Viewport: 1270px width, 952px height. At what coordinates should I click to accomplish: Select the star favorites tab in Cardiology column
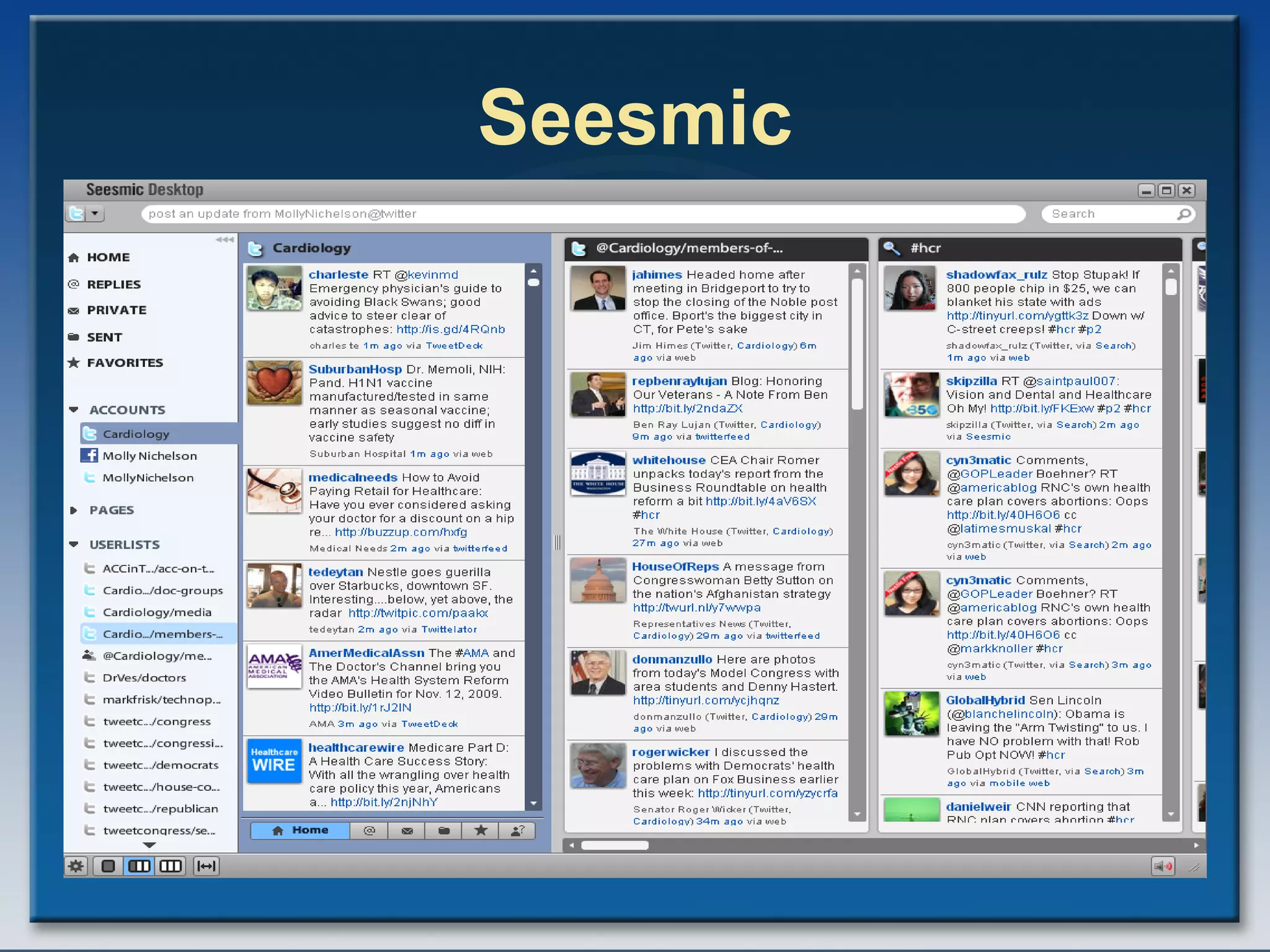tap(481, 831)
